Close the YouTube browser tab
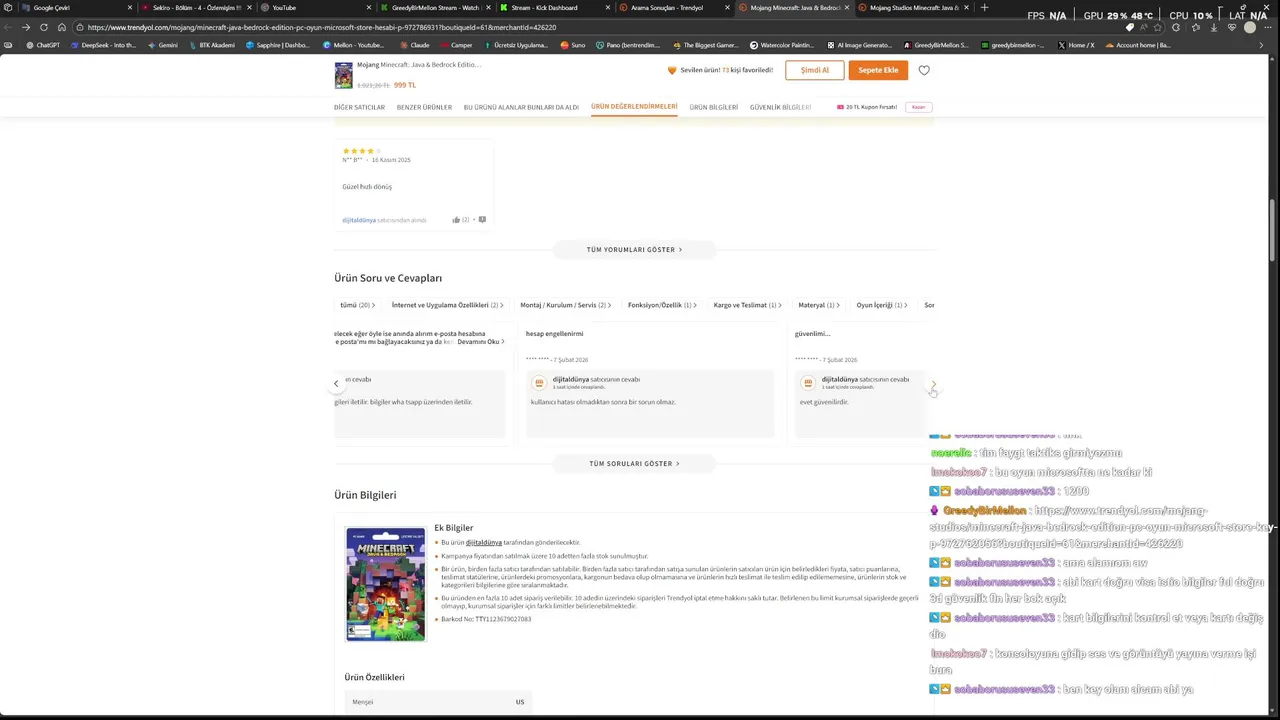1280x720 pixels. (x=368, y=7)
